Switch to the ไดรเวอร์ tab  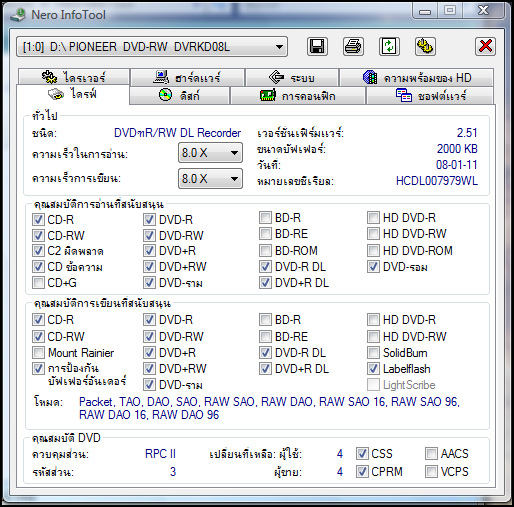point(74,77)
